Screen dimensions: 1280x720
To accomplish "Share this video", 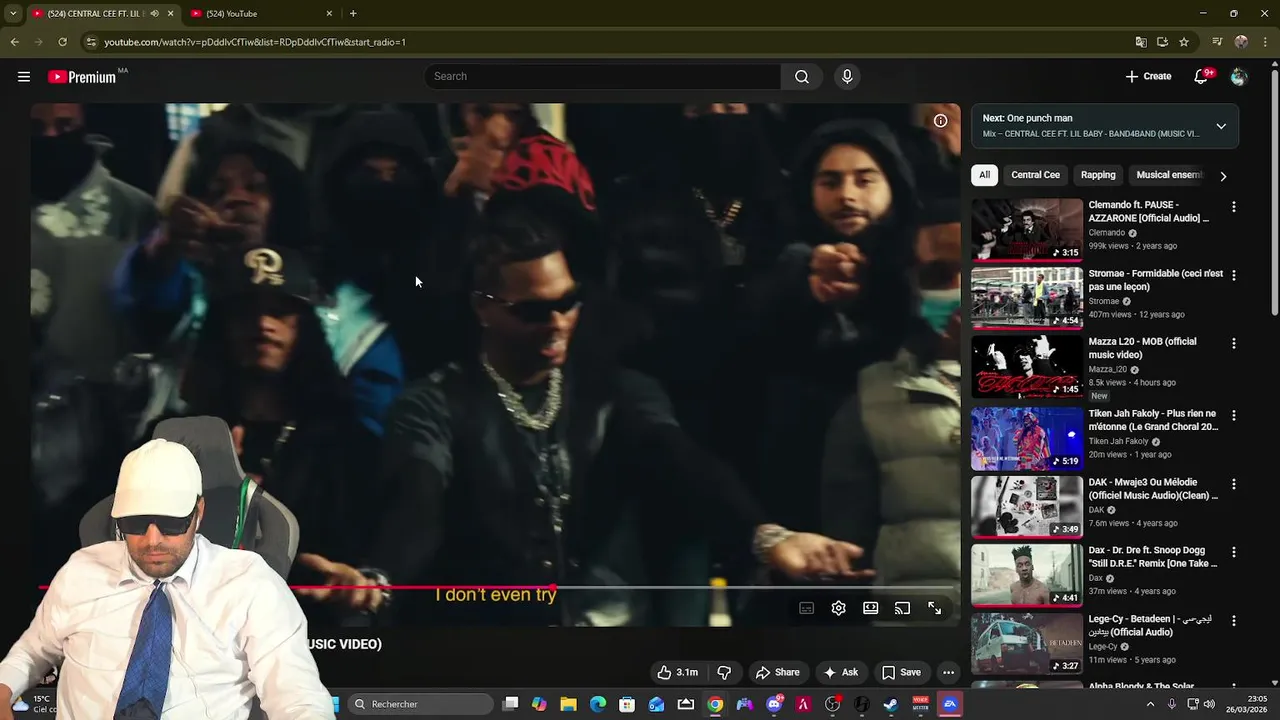I will tap(777, 672).
